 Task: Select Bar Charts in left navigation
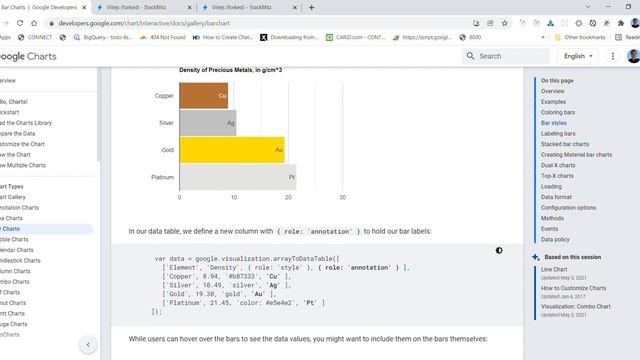pos(46,229)
